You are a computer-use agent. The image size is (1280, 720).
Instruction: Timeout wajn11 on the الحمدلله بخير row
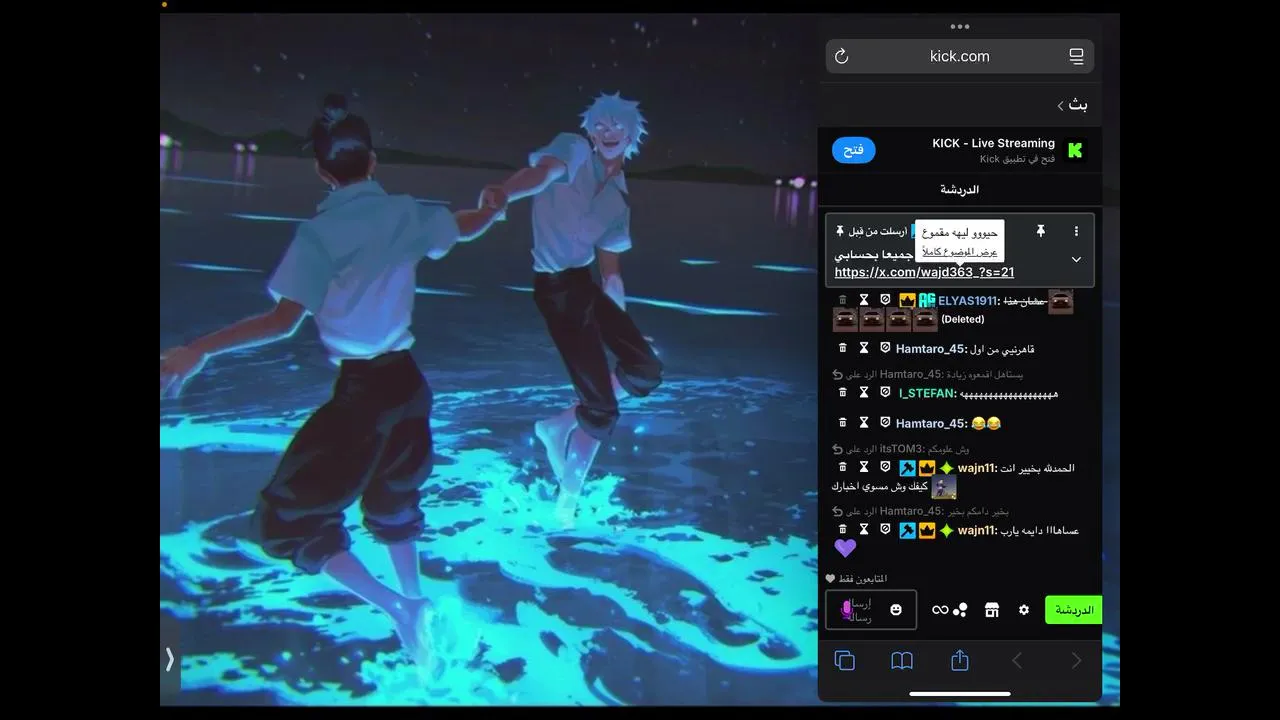coord(864,467)
